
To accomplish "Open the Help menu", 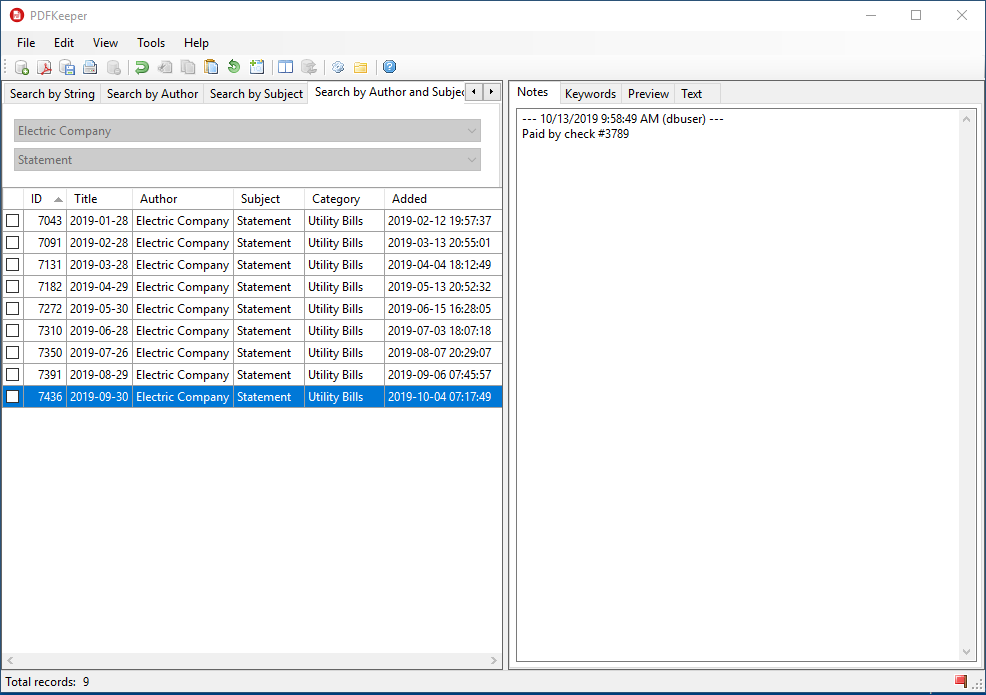I will (196, 43).
